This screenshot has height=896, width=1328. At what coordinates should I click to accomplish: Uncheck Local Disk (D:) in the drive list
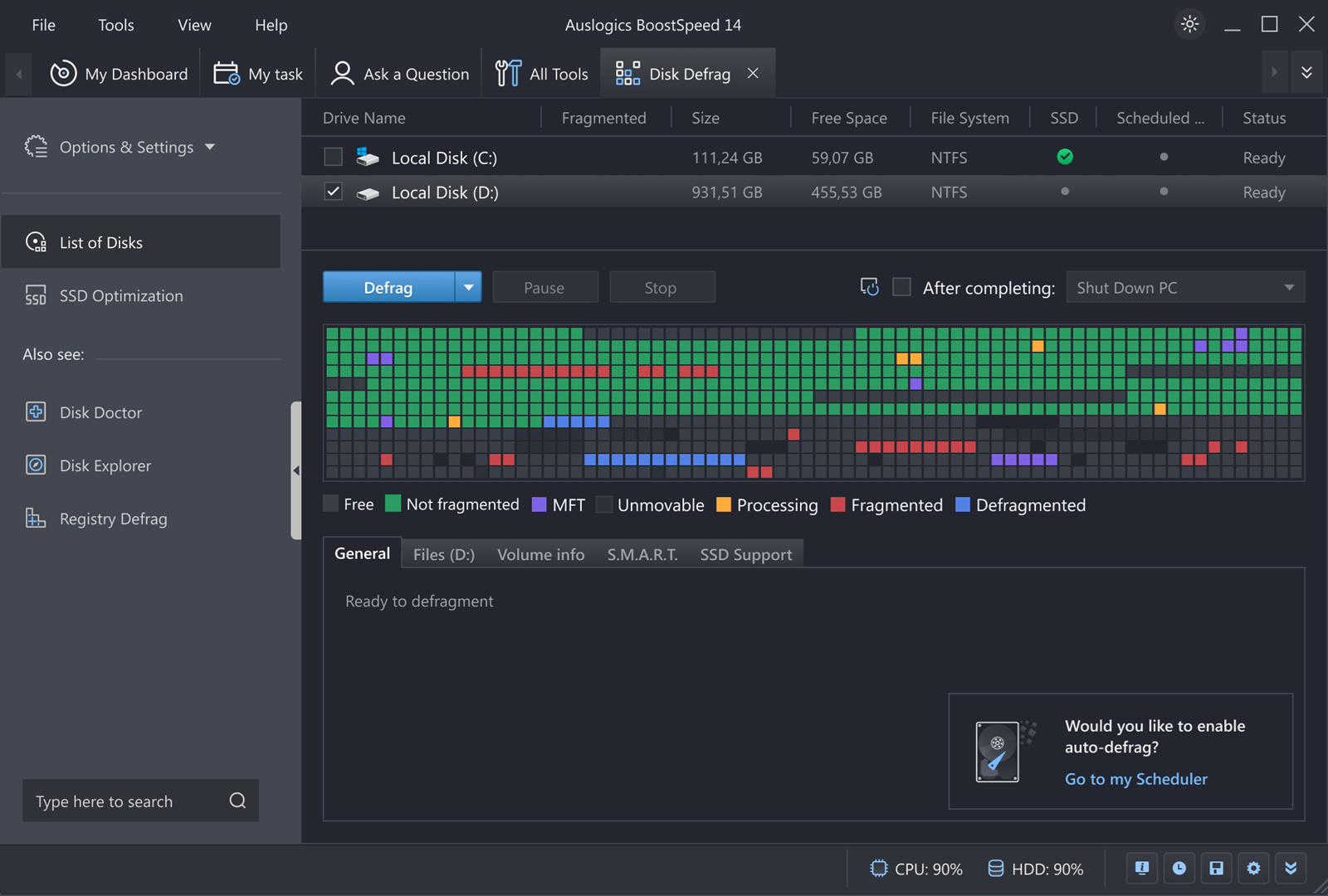coord(333,192)
